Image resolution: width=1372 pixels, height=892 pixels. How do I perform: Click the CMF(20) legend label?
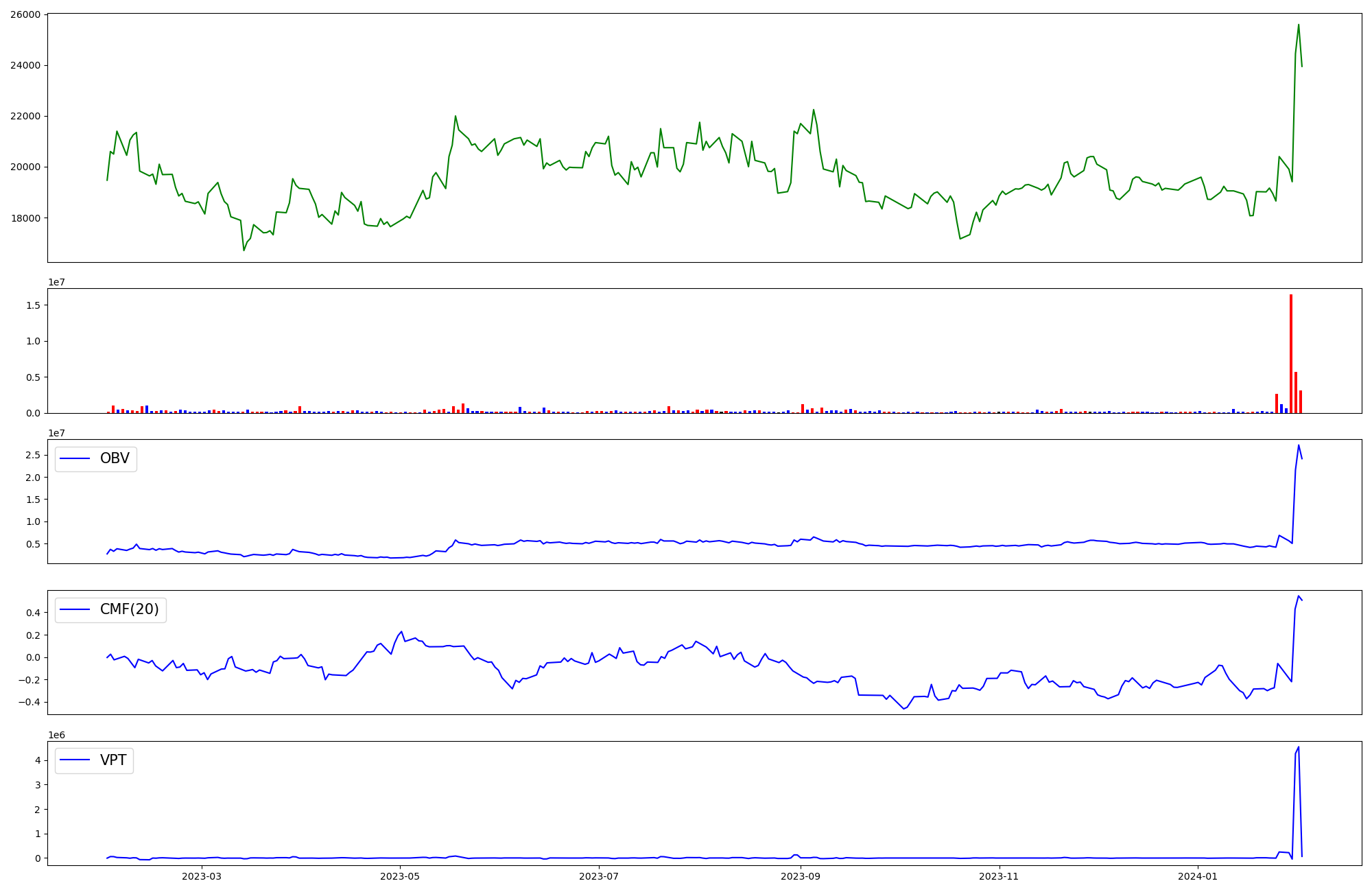click(129, 609)
